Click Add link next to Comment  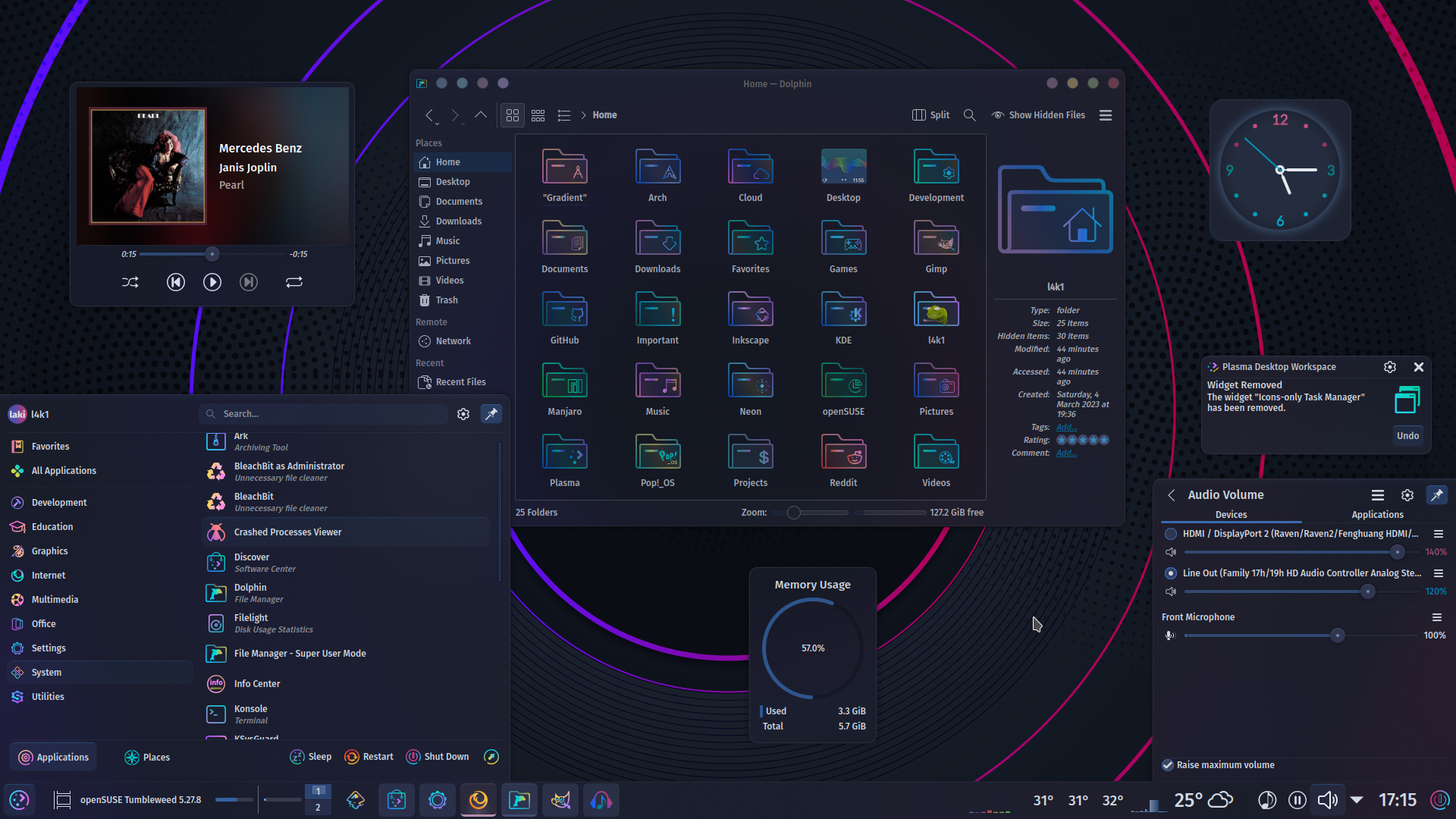(1066, 453)
